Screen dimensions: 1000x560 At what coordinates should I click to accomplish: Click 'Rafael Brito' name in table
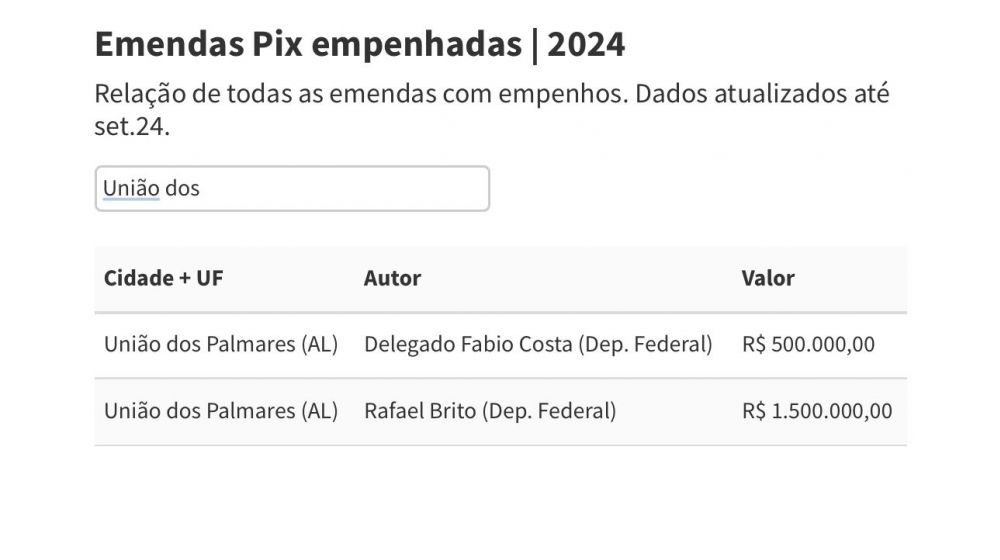coord(420,411)
